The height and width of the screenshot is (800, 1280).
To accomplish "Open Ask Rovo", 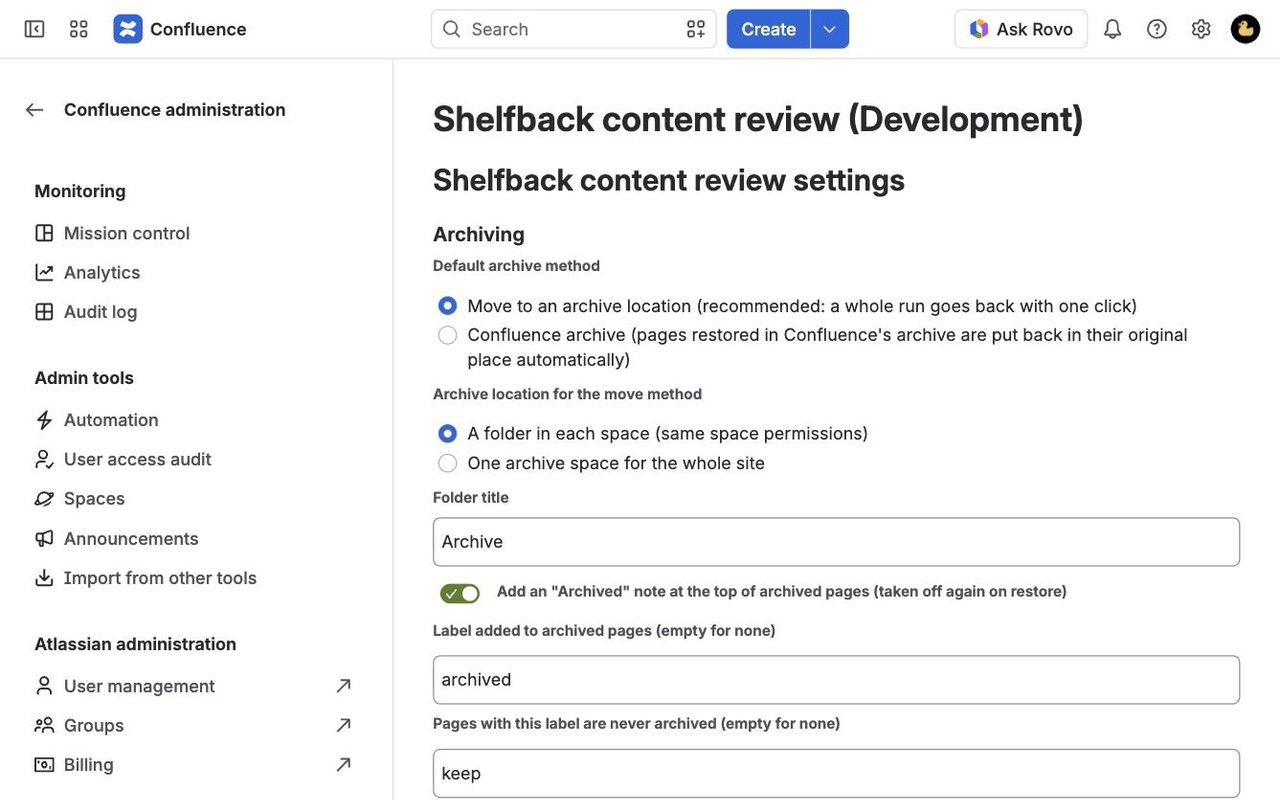I will 1021,29.
